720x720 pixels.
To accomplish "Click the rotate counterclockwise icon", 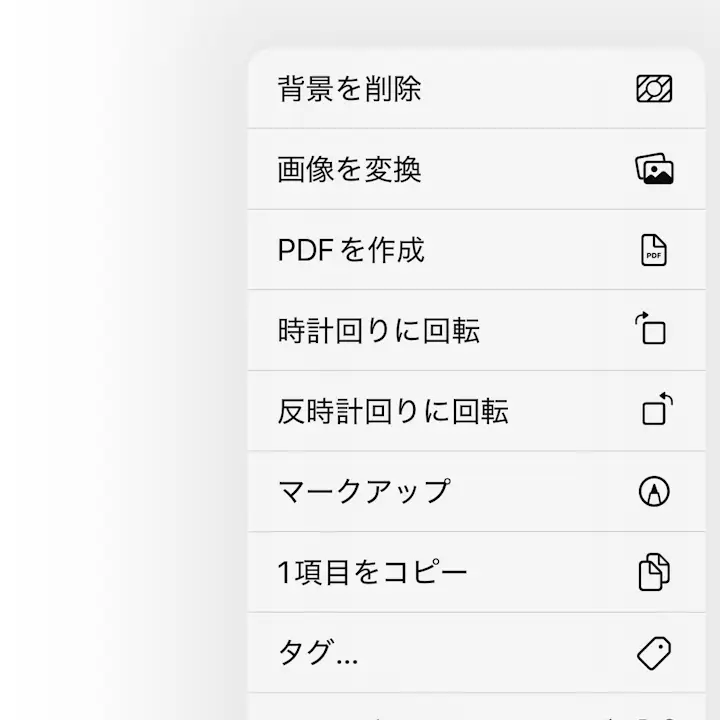I will (656, 410).
